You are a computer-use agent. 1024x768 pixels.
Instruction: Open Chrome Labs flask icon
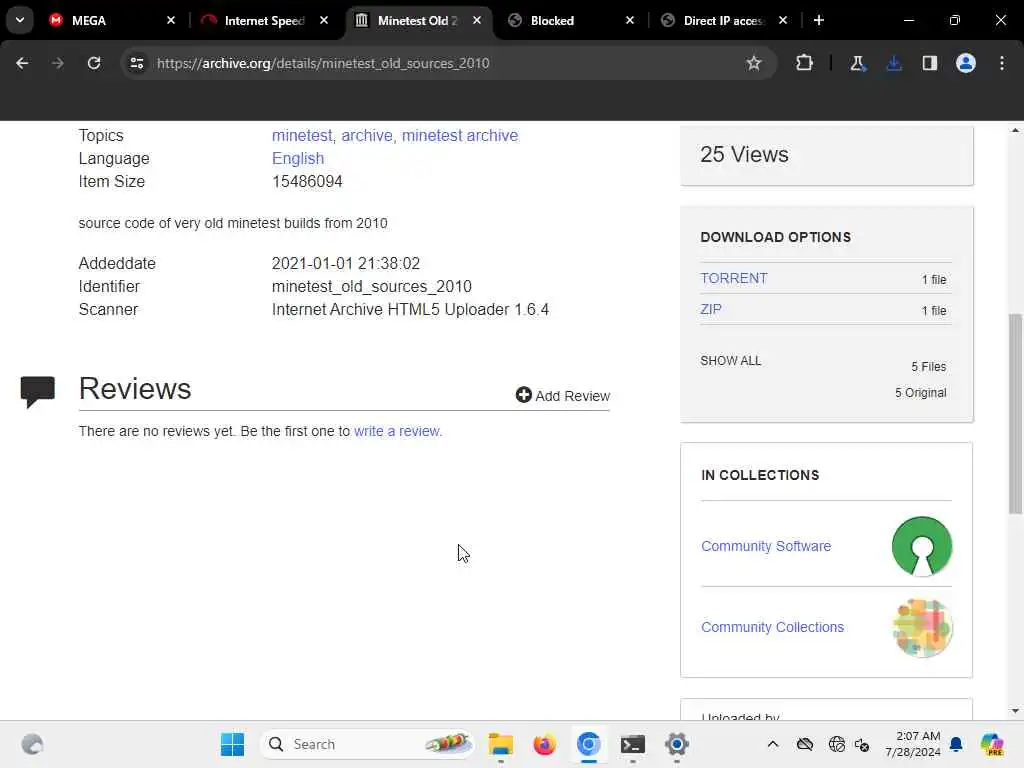point(857,63)
